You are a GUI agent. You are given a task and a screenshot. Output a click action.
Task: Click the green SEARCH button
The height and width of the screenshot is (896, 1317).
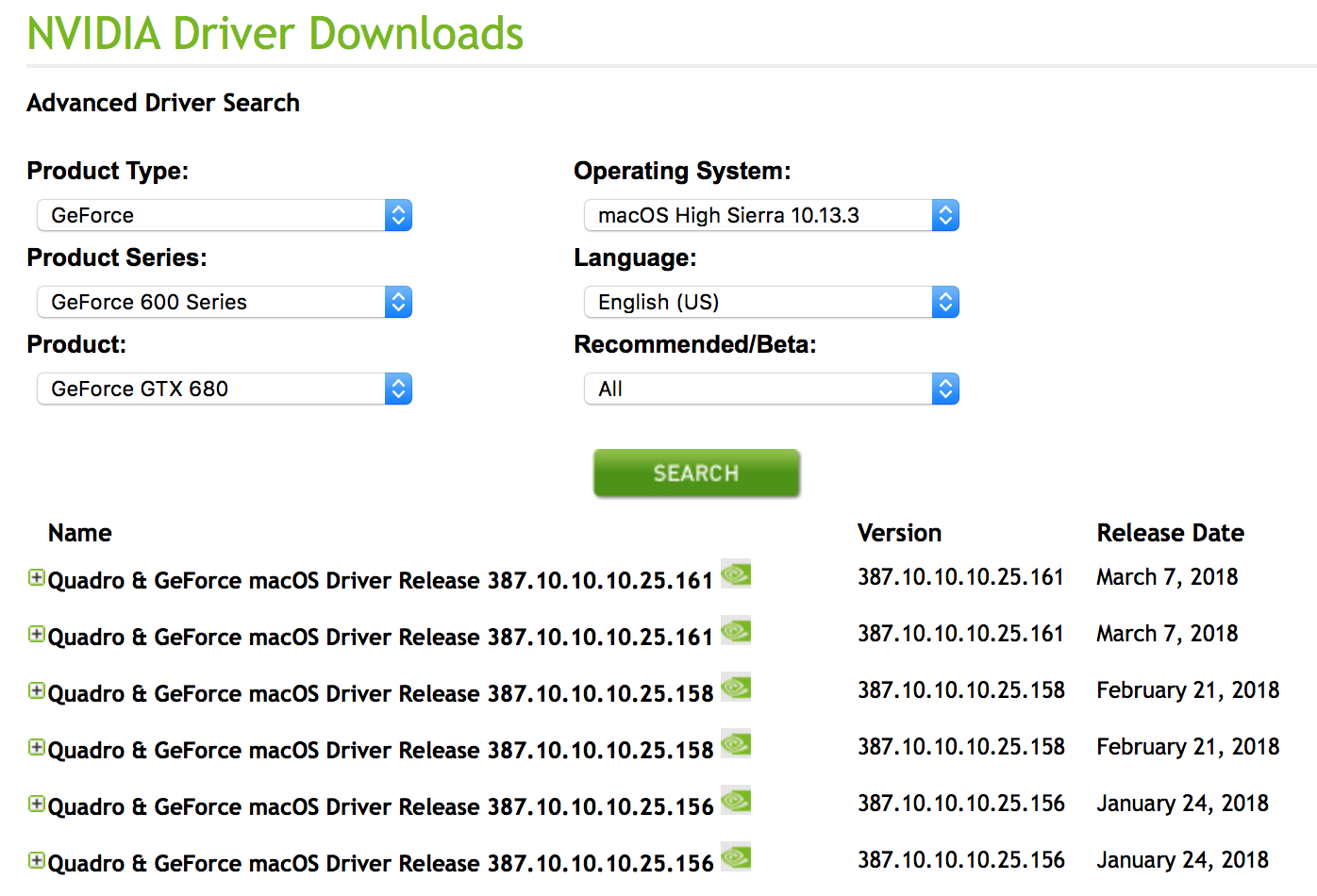pyautogui.click(x=696, y=473)
